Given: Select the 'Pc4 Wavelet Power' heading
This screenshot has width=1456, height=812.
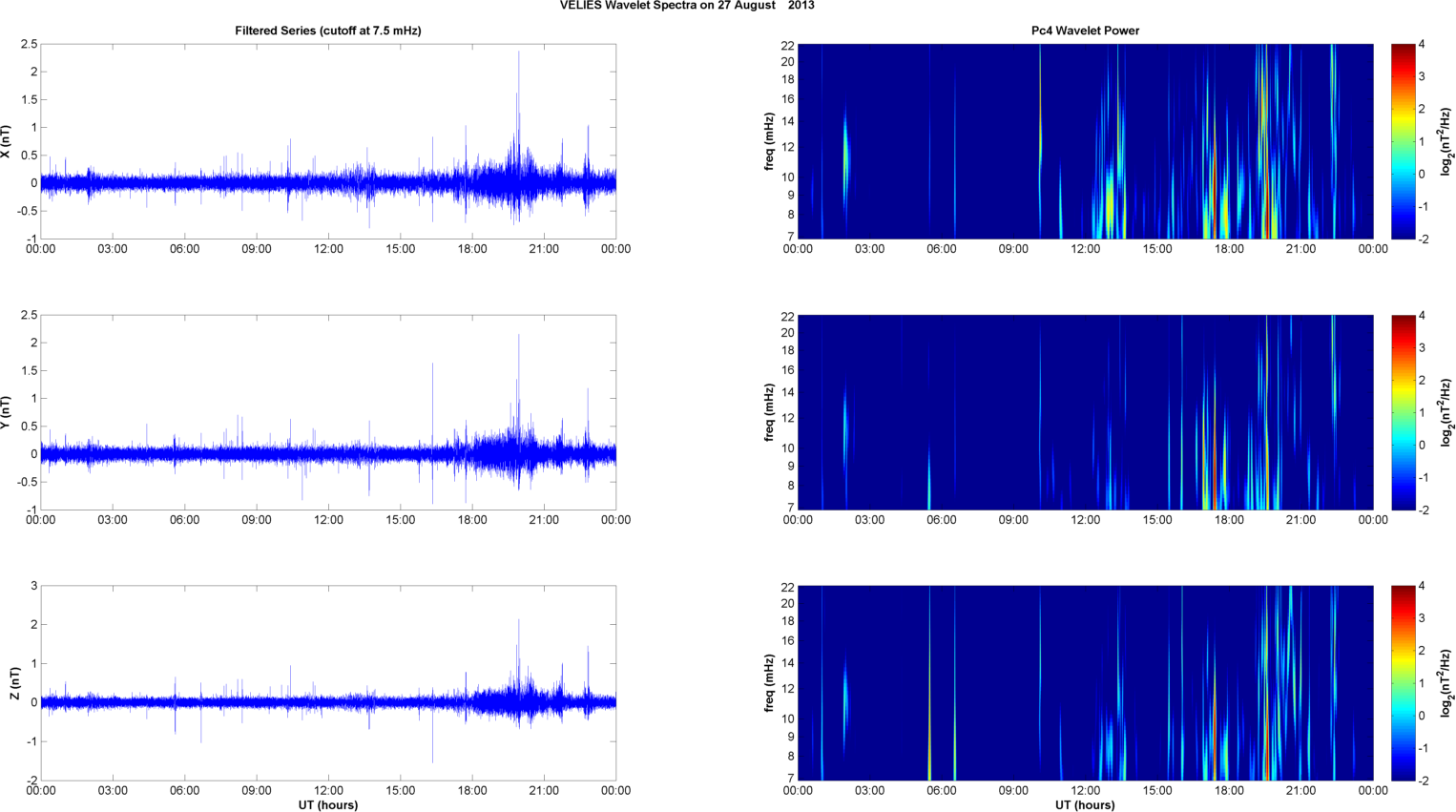Looking at the screenshot, I should [1085, 31].
